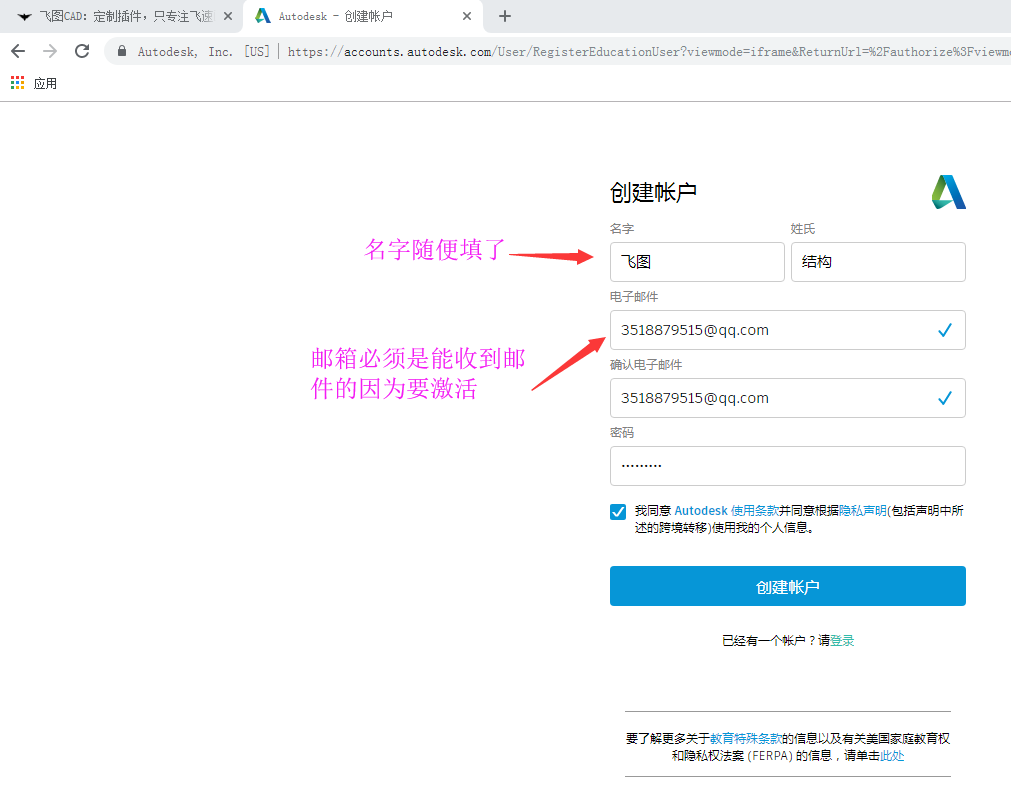
Task: Click the 登录 sign-in link
Action: [842, 640]
